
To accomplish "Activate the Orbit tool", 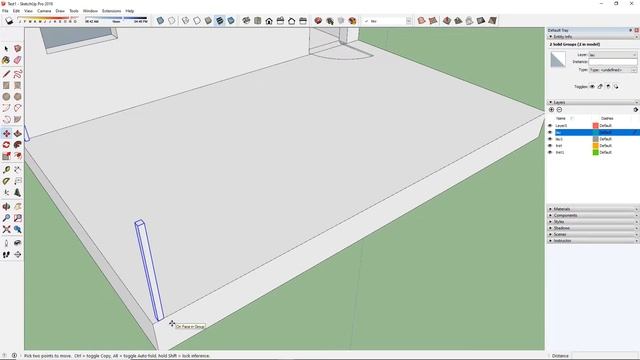I will click(x=6, y=207).
